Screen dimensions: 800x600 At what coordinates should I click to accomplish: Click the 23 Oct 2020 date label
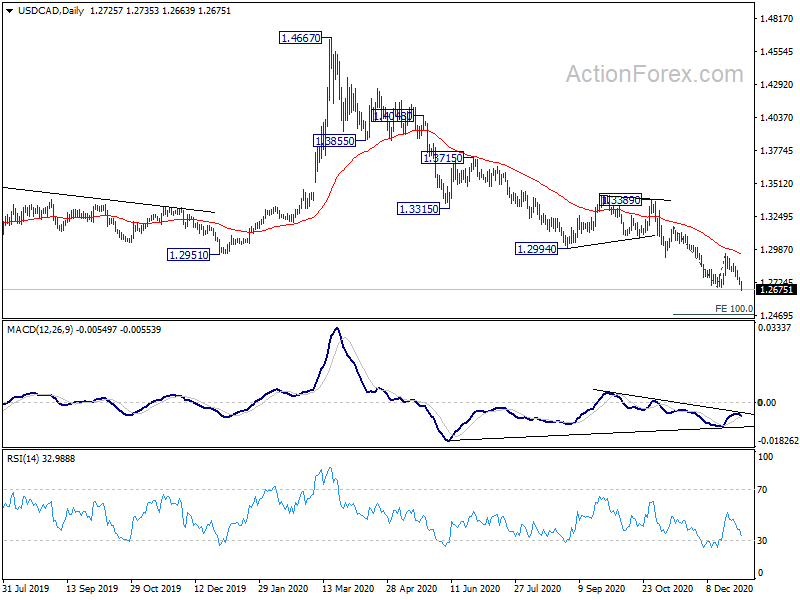(667, 588)
